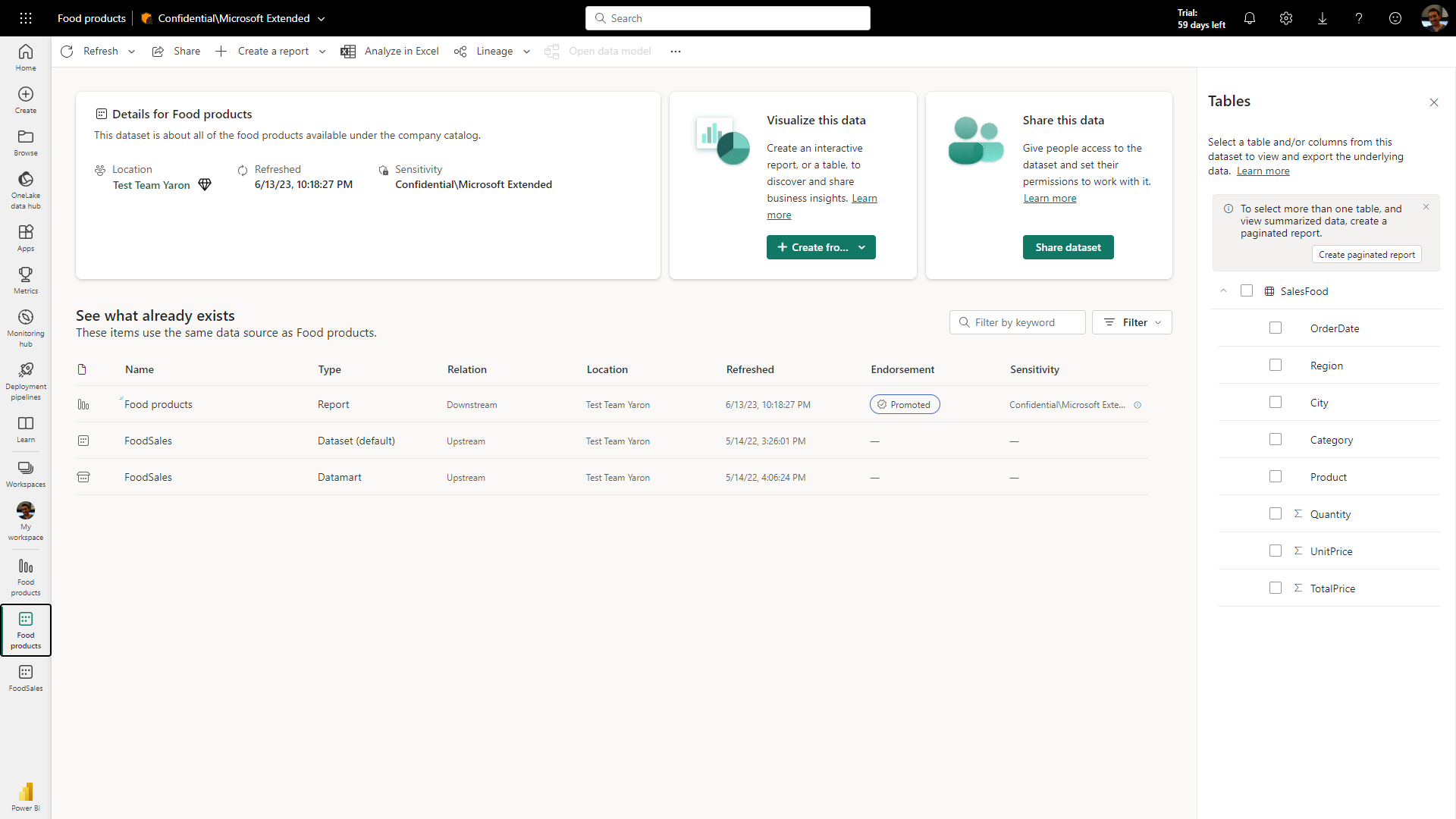Check the Region column
The image size is (1456, 819).
click(x=1276, y=365)
